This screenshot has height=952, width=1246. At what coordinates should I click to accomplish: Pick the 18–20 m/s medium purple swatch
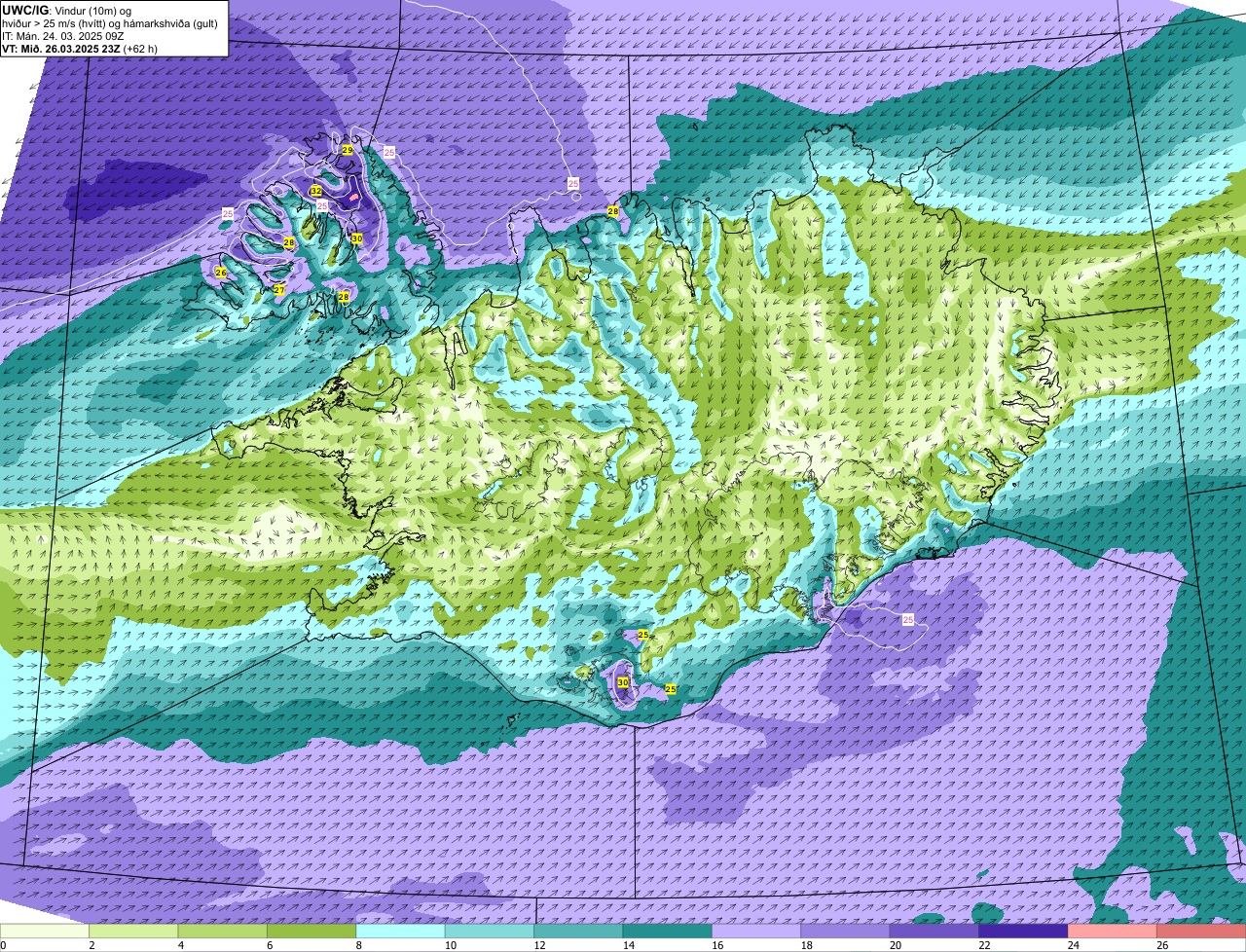pyautogui.click(x=846, y=932)
